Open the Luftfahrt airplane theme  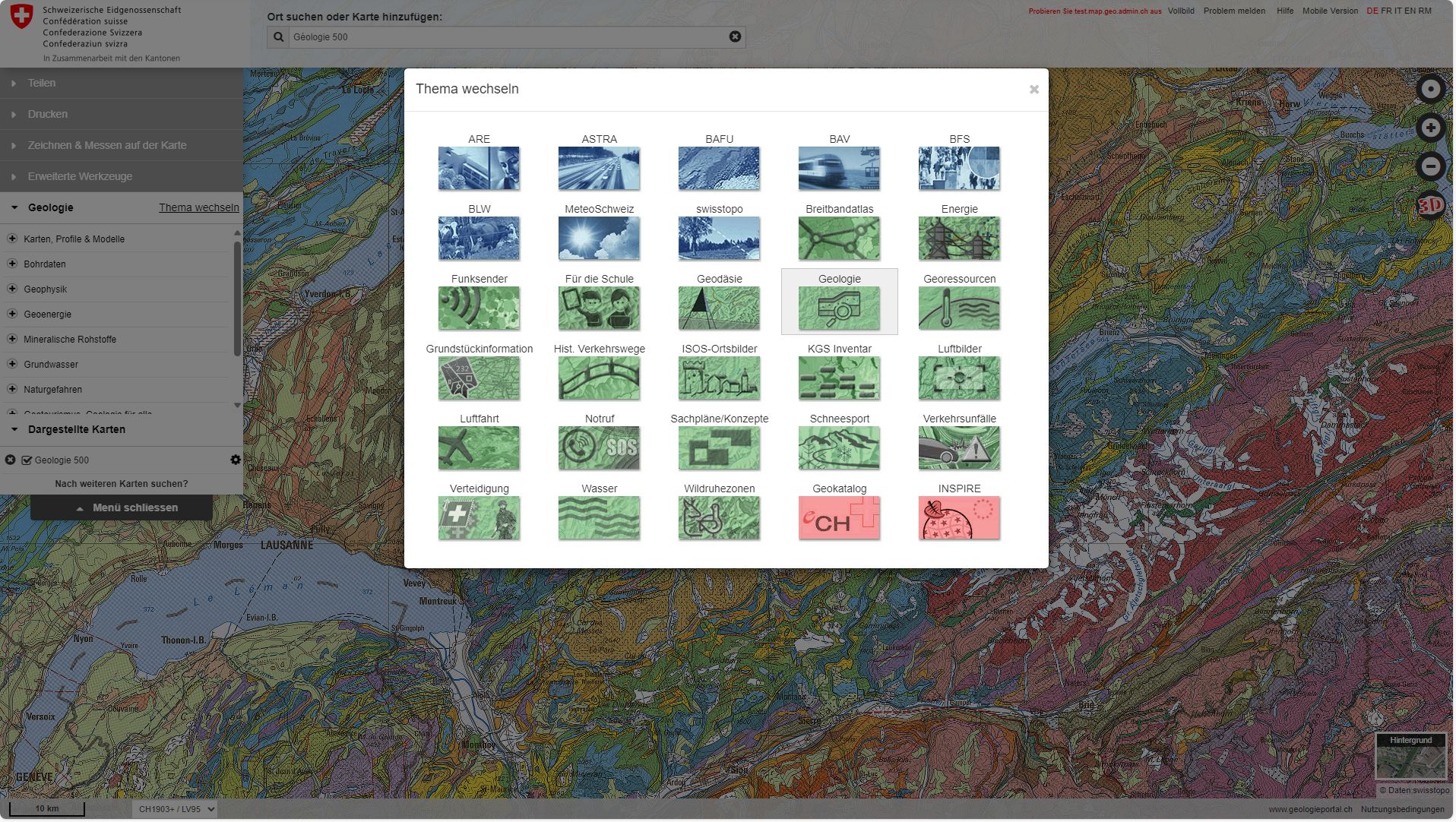point(479,447)
